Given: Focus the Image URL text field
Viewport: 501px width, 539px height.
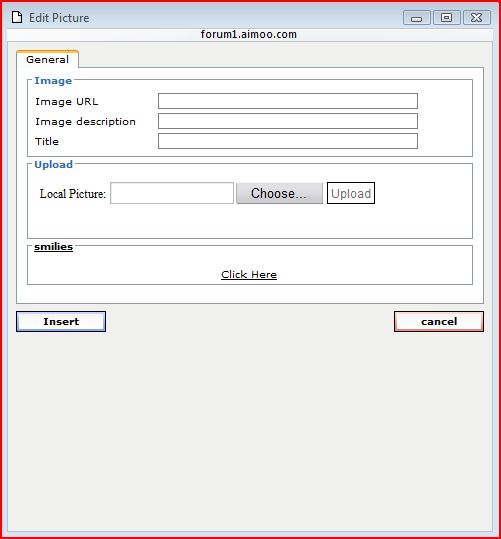Looking at the screenshot, I should (288, 101).
